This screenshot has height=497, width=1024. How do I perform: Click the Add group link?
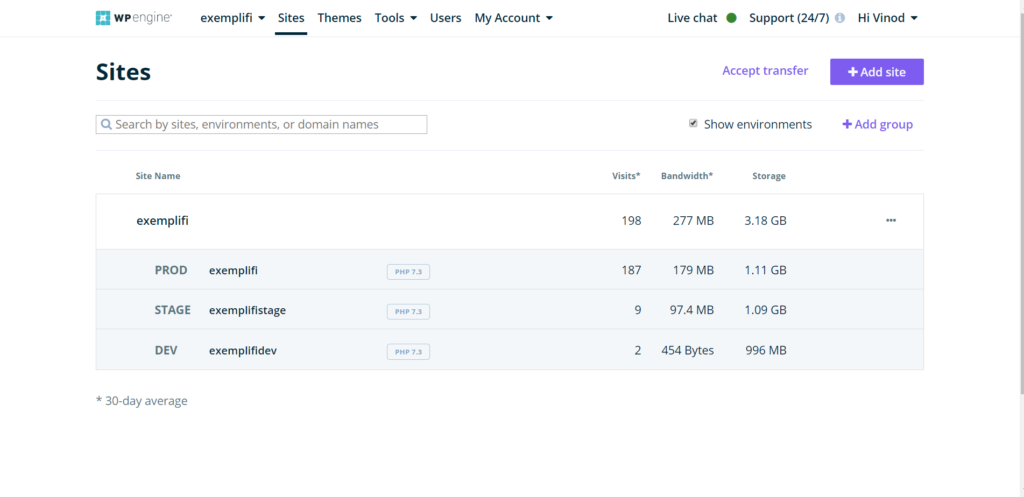(877, 124)
